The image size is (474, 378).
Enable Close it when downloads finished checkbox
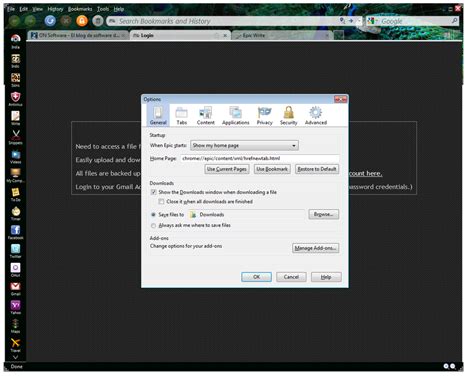pos(161,202)
